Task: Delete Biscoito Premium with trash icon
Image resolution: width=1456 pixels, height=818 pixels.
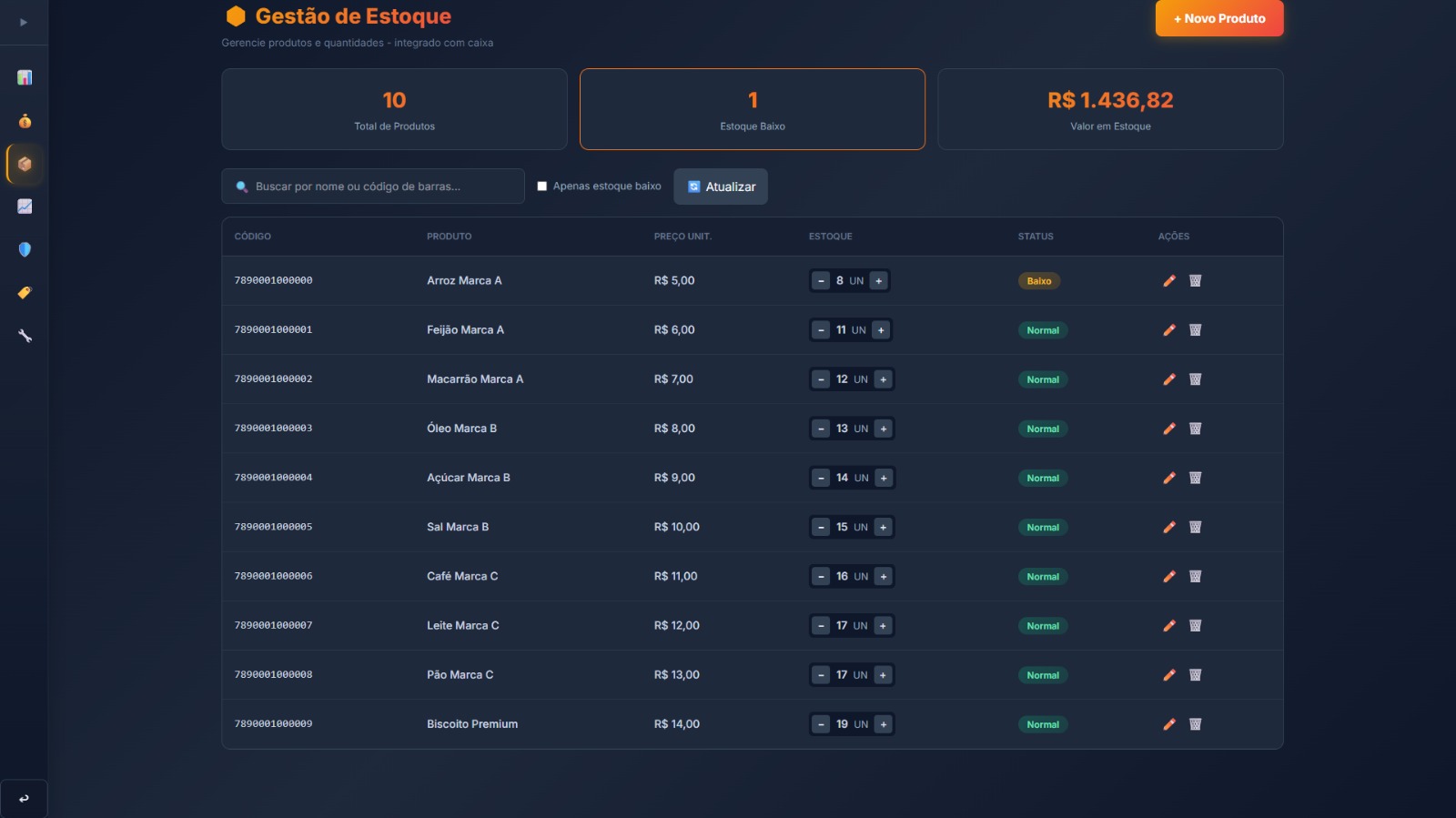Action: pyautogui.click(x=1196, y=724)
